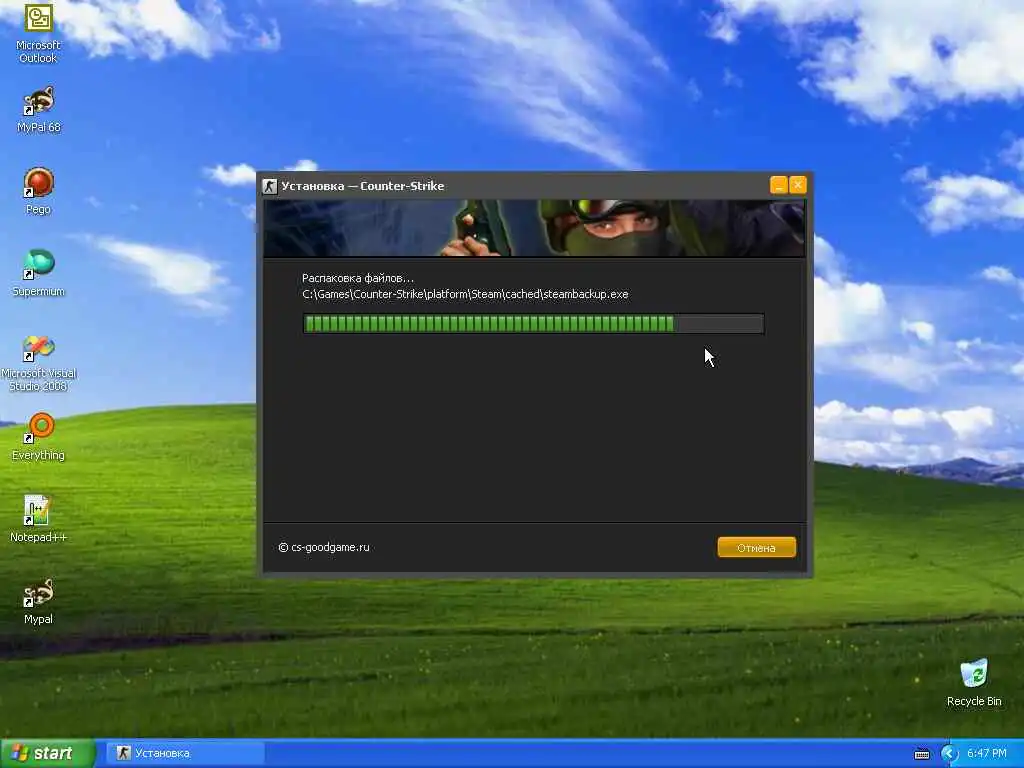Click the green unpacking progress bar
Screen dimensions: 1024x768
coord(533,324)
